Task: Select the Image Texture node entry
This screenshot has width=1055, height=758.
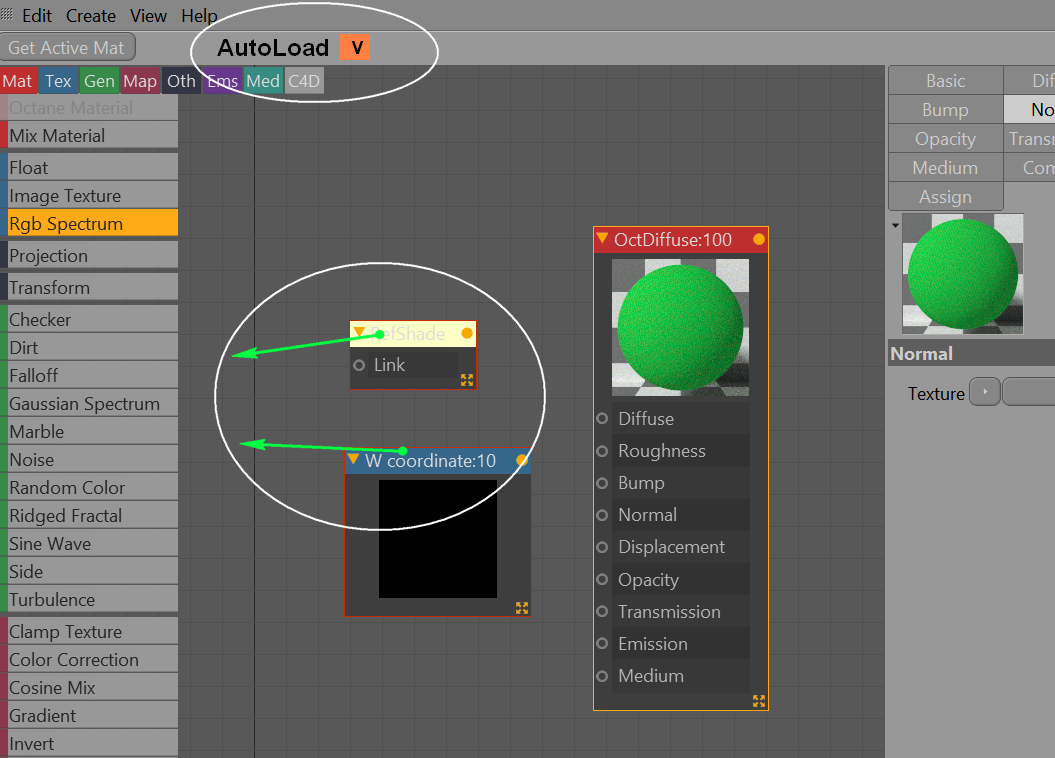Action: tap(89, 196)
